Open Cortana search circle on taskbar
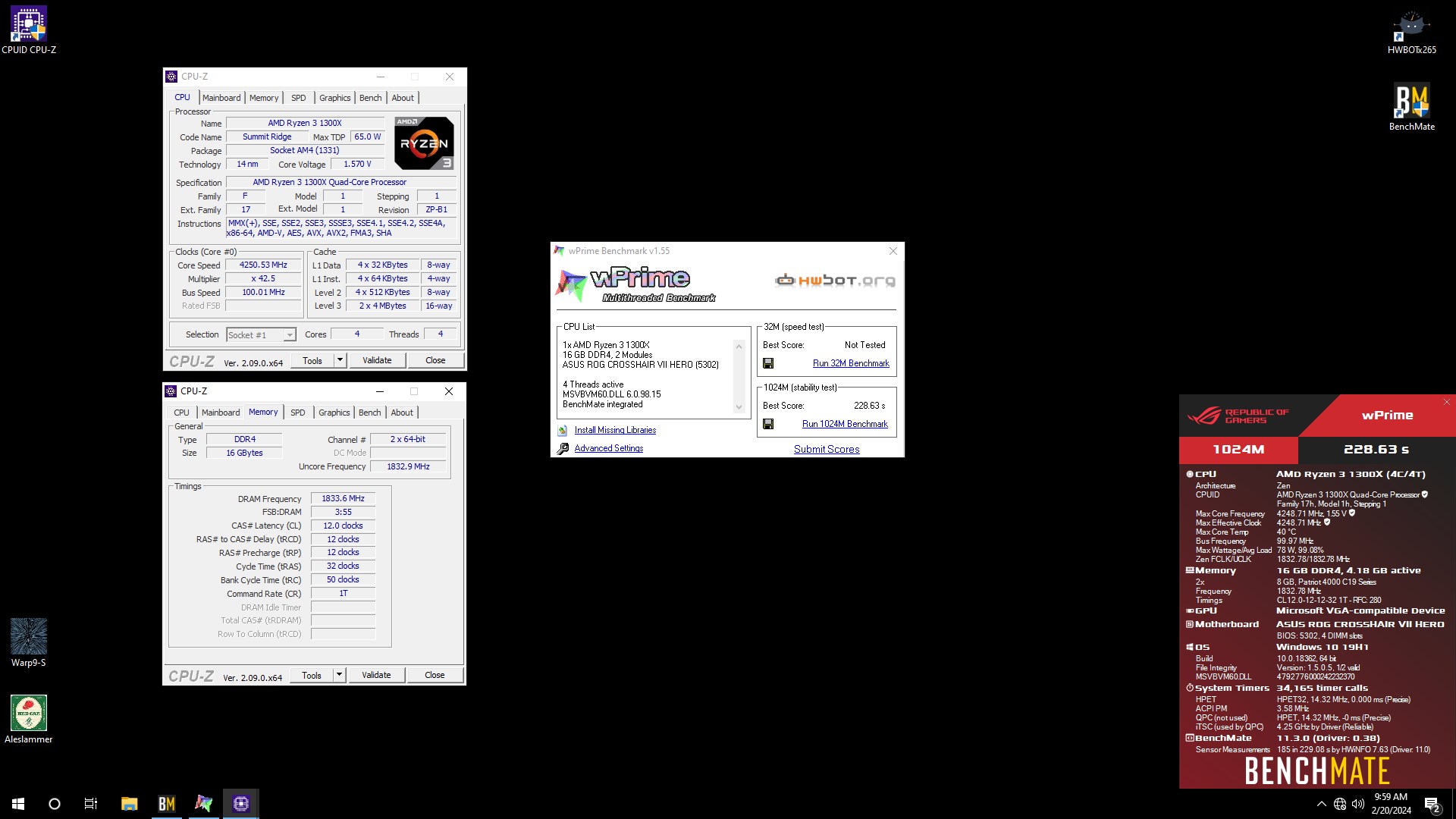The image size is (1456, 819). pos(55,804)
